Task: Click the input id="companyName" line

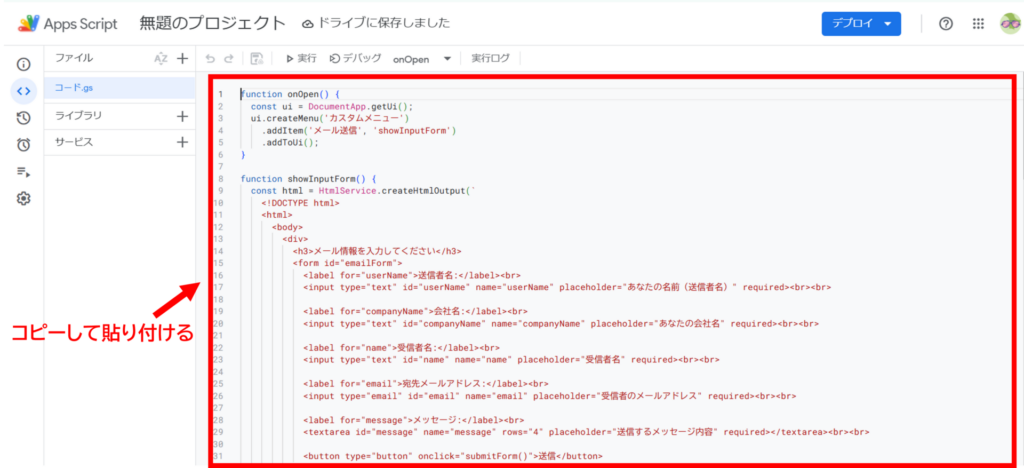Action: (561, 323)
